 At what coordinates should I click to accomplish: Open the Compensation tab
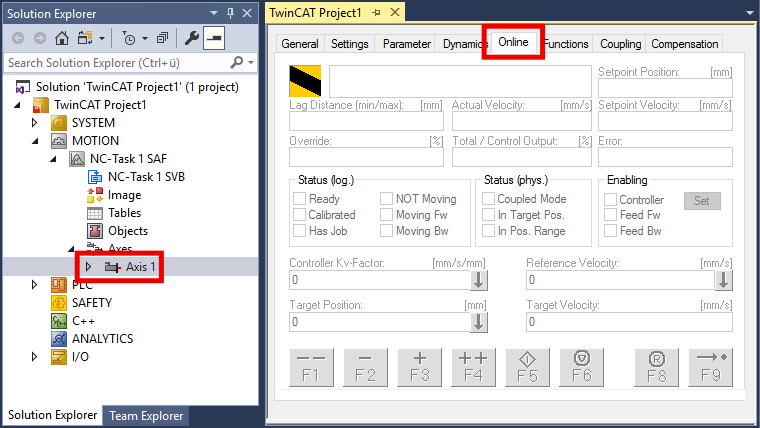point(684,44)
